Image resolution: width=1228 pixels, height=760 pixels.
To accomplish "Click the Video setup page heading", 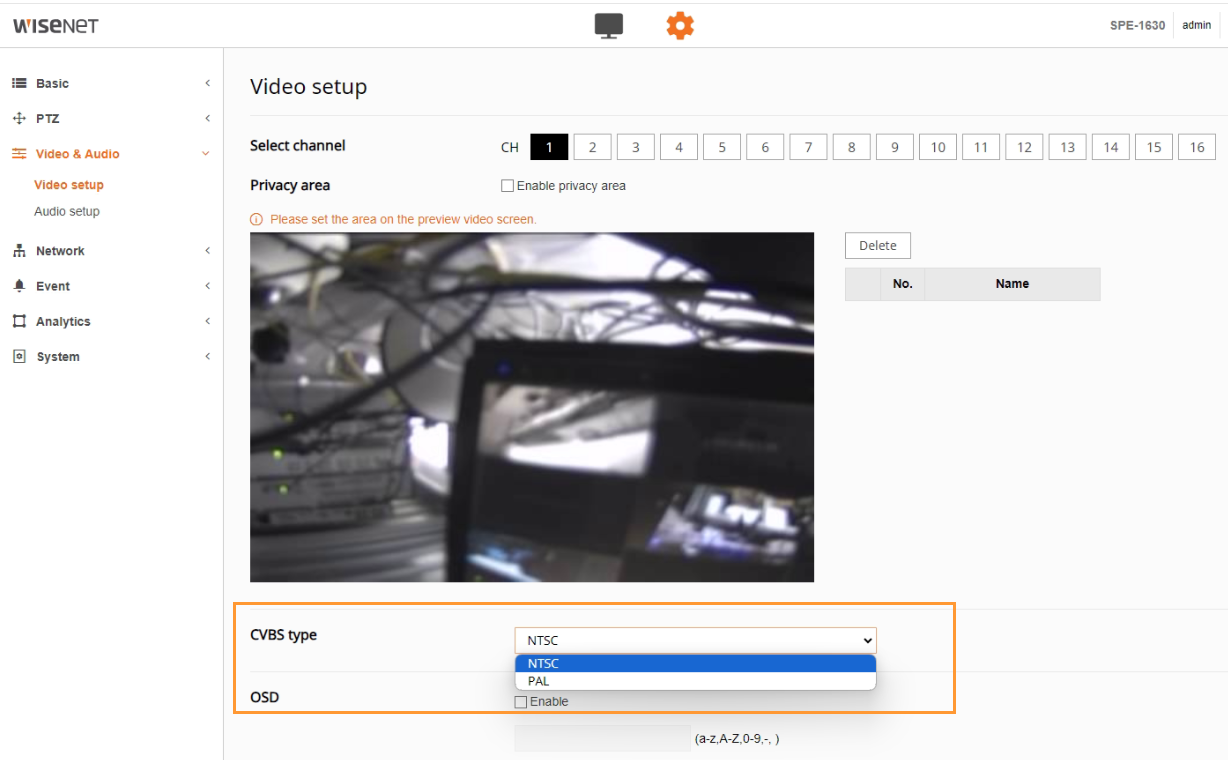I will coord(308,87).
